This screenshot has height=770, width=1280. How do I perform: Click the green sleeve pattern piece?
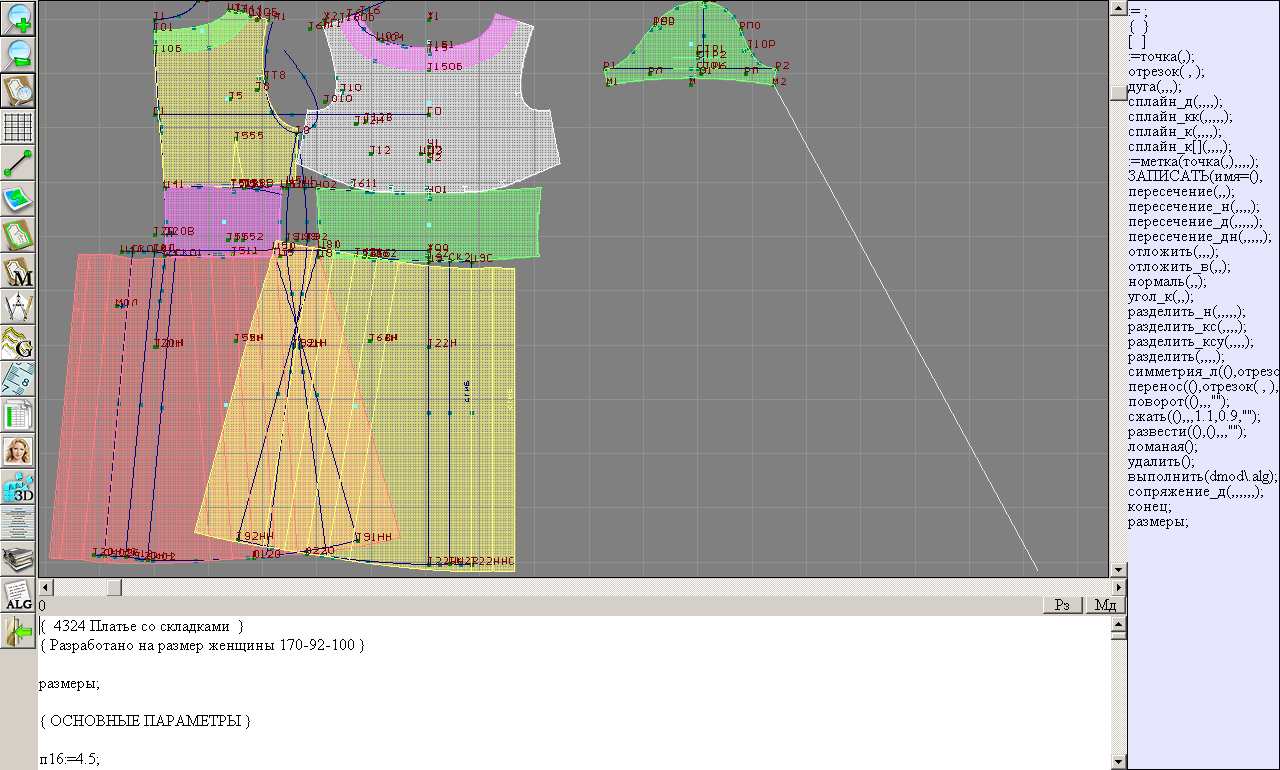tap(690, 50)
